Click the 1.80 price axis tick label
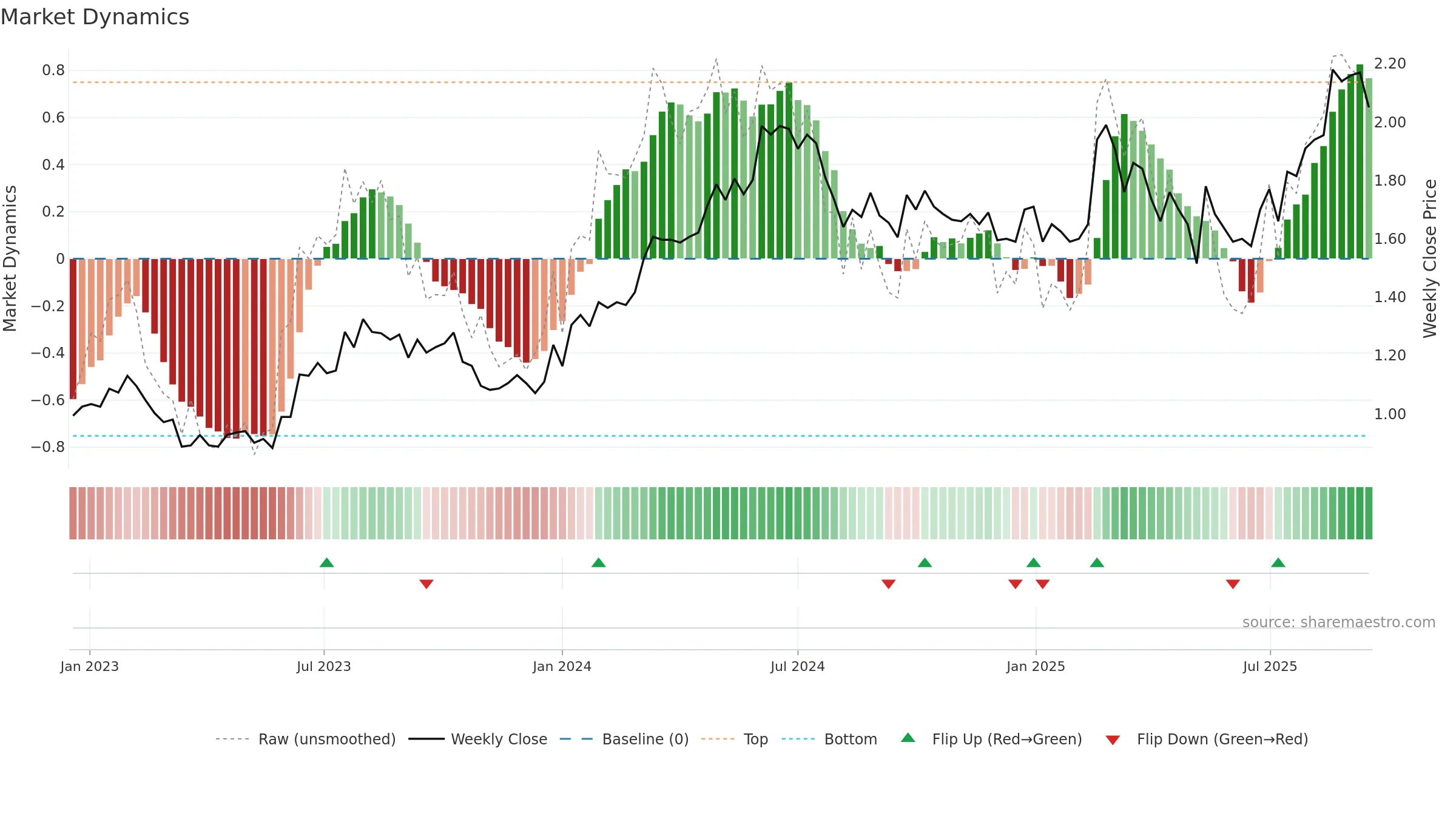 tap(1390, 181)
